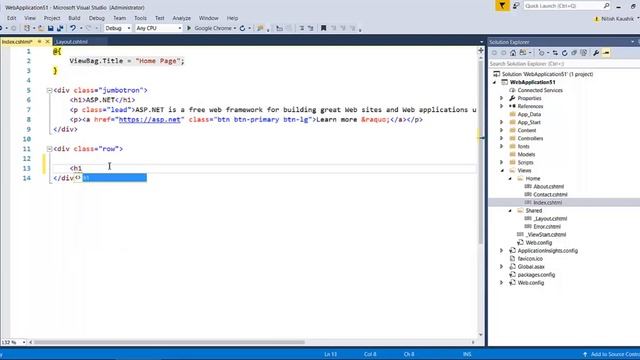Click the Find in Files toolbar icon

coord(260,28)
